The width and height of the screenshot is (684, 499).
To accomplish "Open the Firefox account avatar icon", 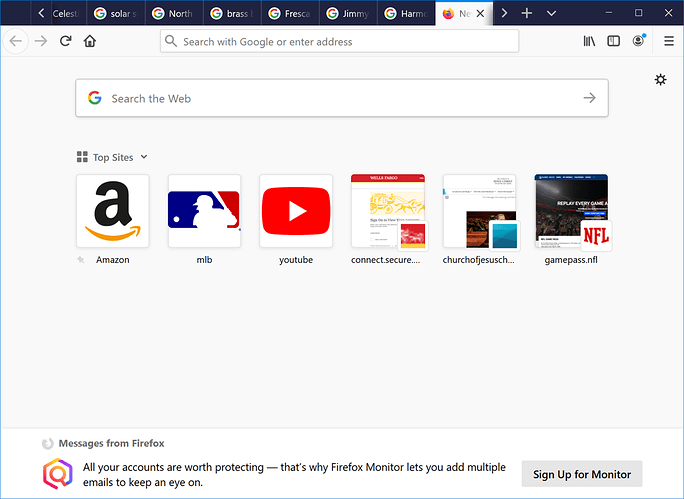I will click(638, 41).
